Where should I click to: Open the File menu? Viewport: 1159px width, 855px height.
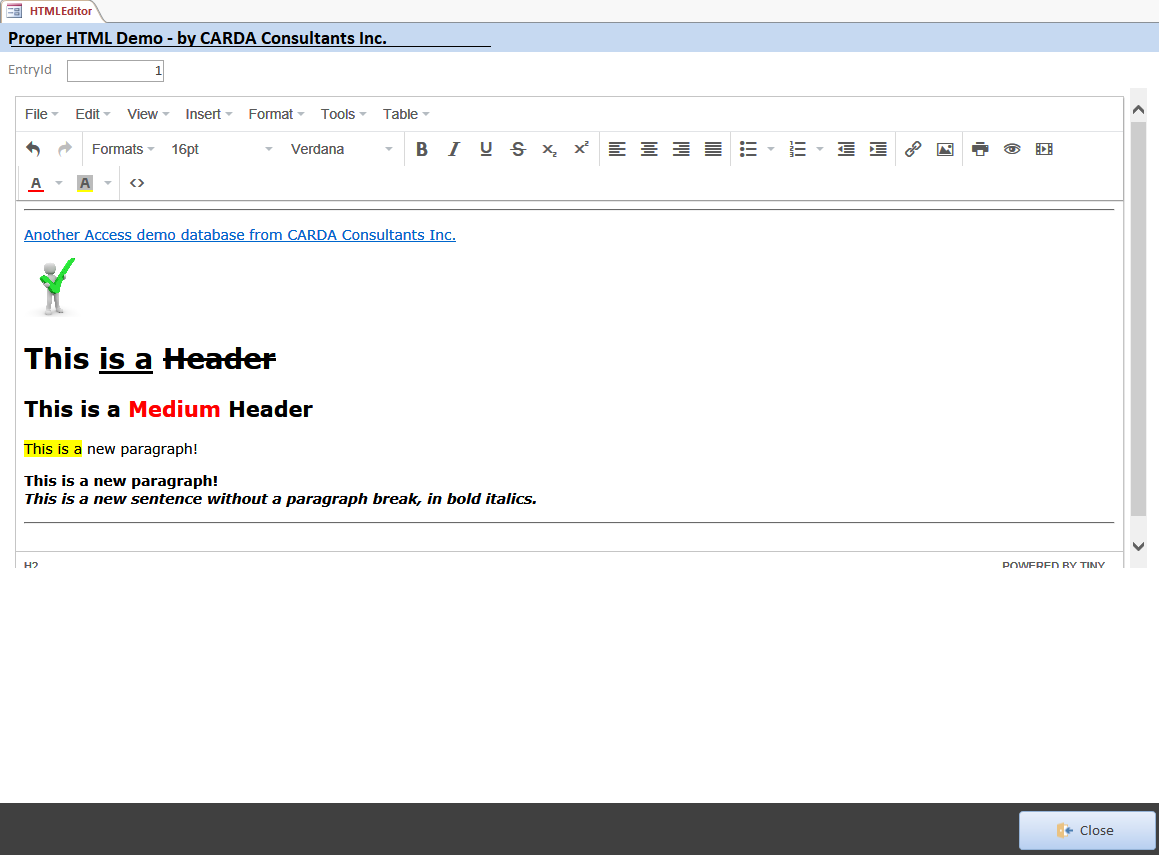tap(41, 115)
